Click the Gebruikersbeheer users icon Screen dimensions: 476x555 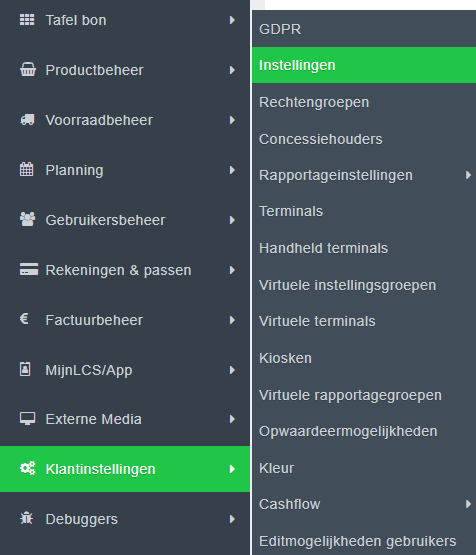click(x=27, y=219)
